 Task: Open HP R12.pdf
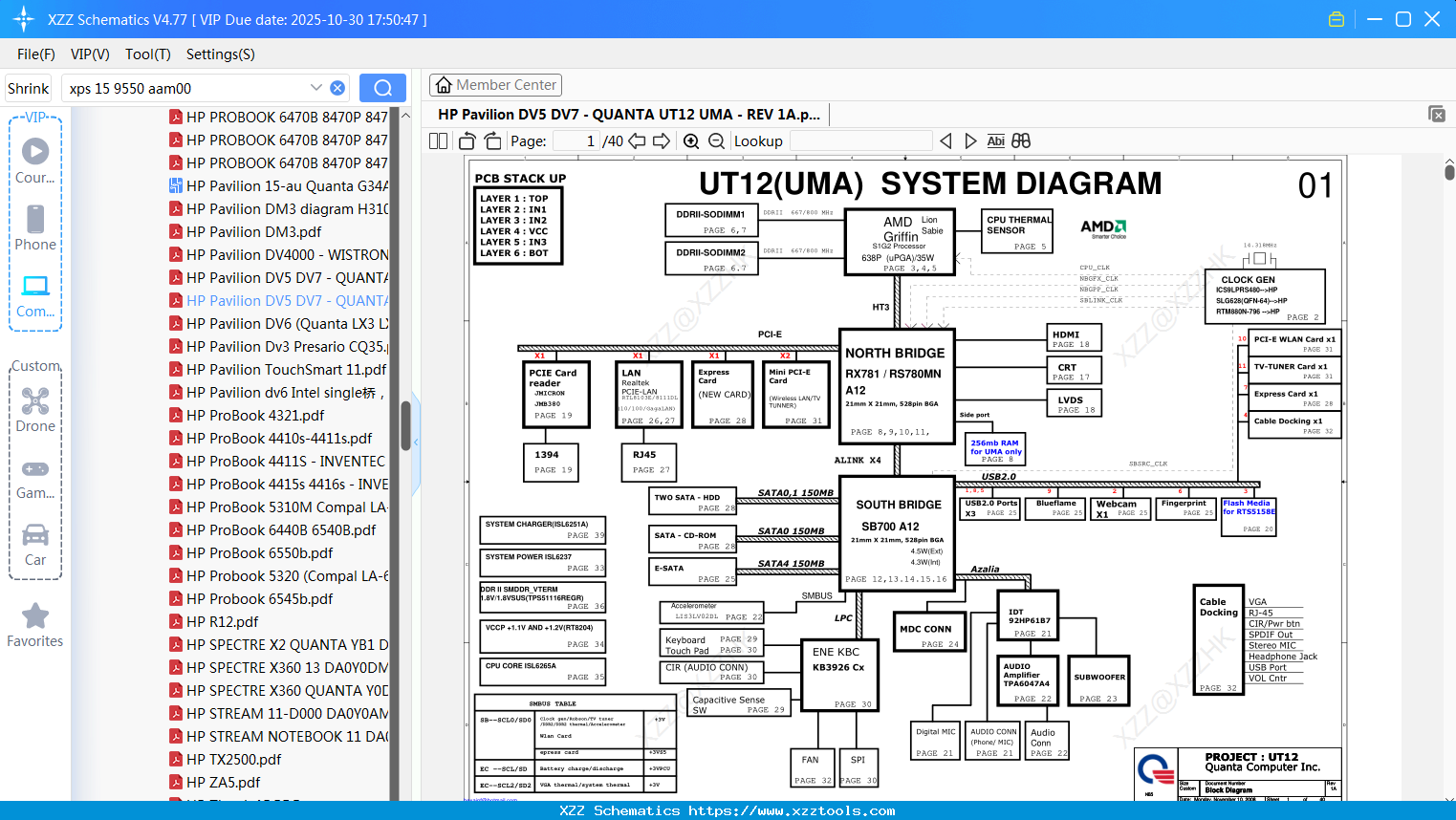coord(214,621)
